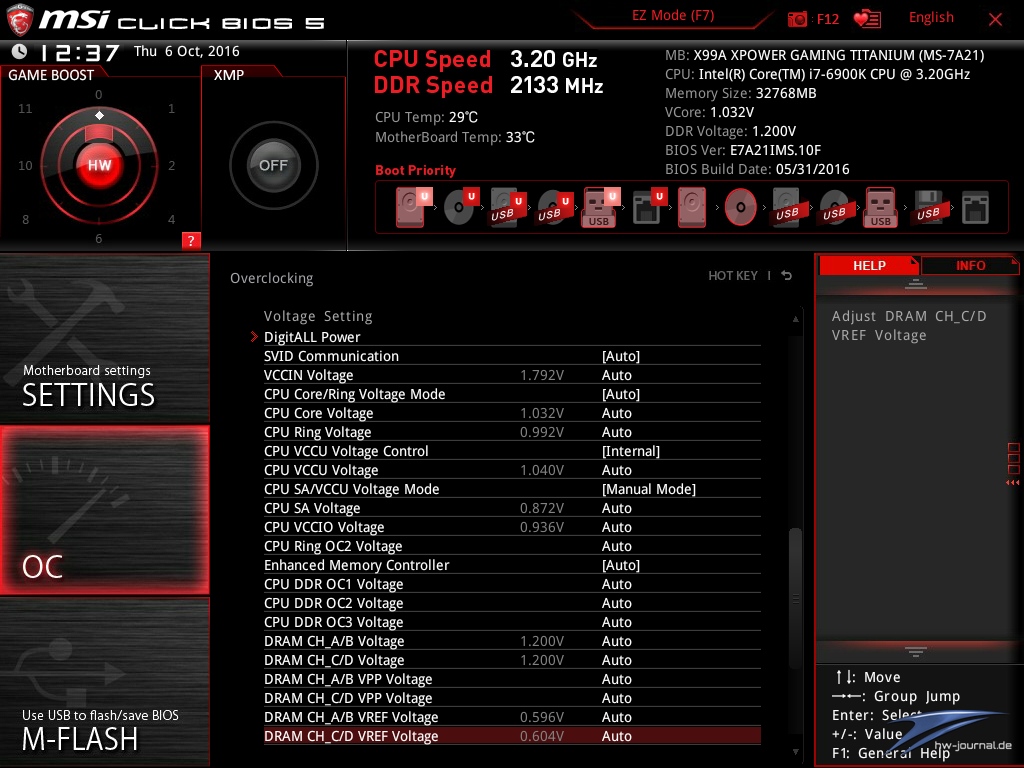Viewport: 1024px width, 768px height.
Task: Select the DRAM CH_C/D Voltage row
Action: 512,660
